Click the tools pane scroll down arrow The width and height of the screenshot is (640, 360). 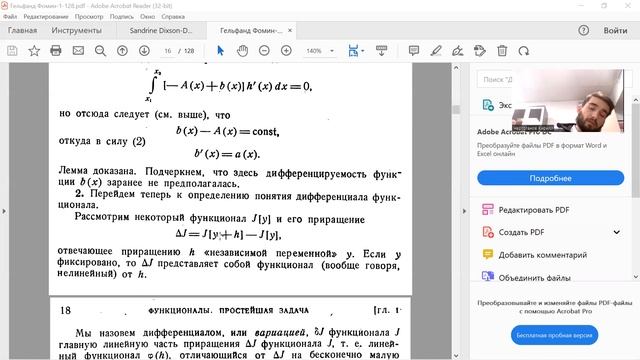pyautogui.click(x=636, y=277)
